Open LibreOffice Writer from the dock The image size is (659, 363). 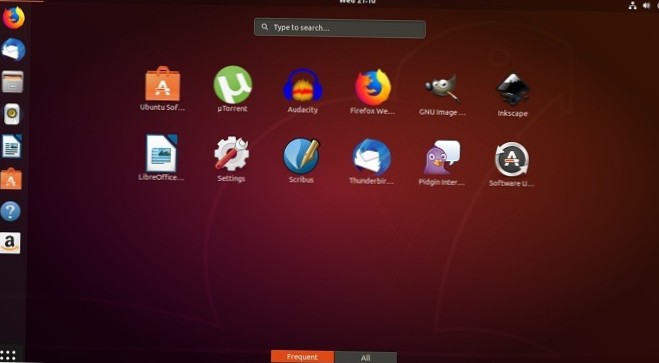(11, 146)
